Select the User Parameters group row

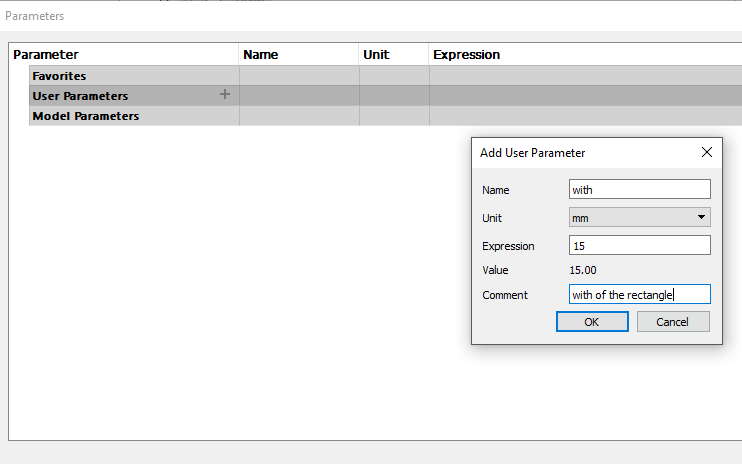(386, 96)
